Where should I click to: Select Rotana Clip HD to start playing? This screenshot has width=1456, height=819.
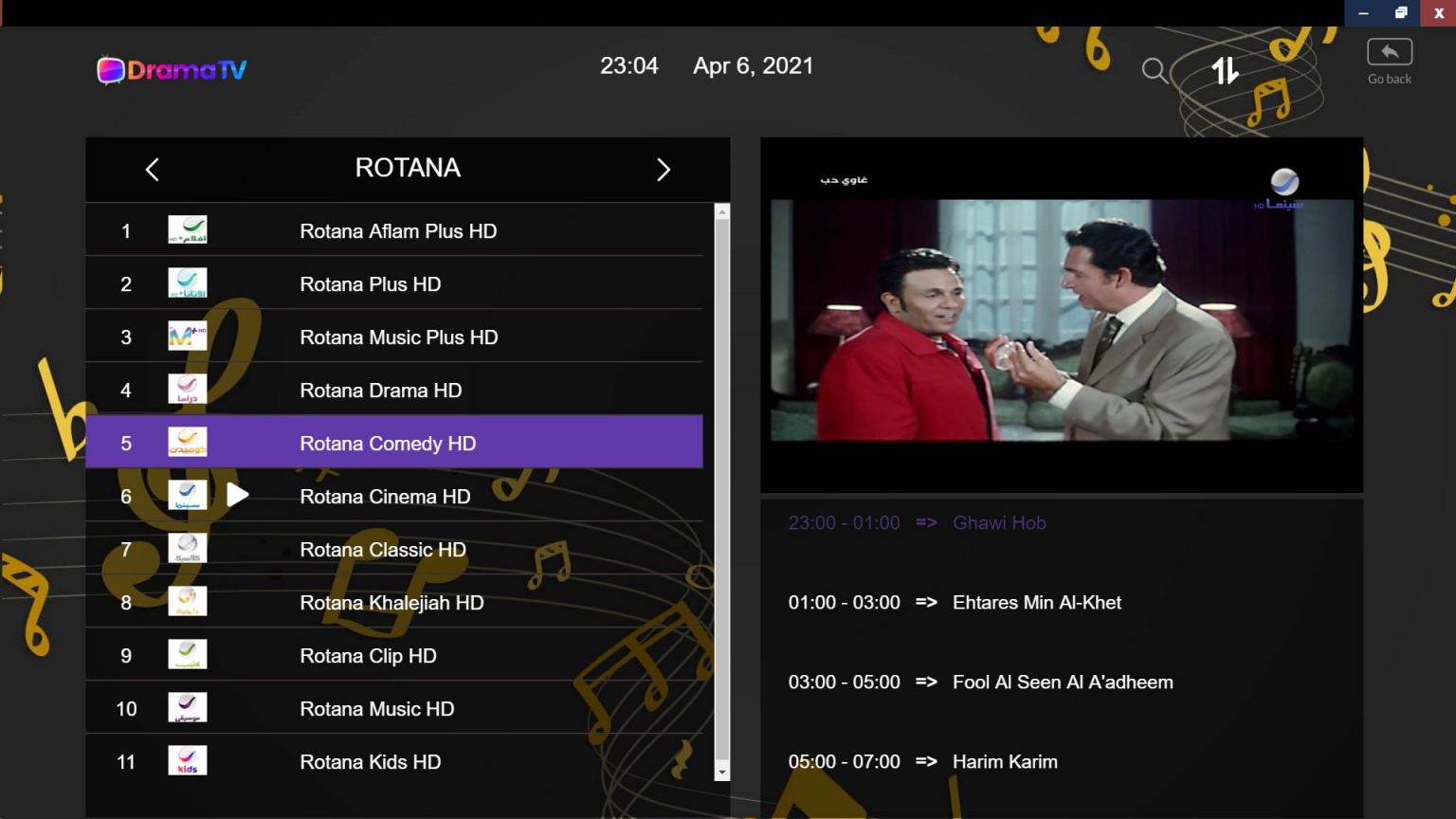point(368,655)
